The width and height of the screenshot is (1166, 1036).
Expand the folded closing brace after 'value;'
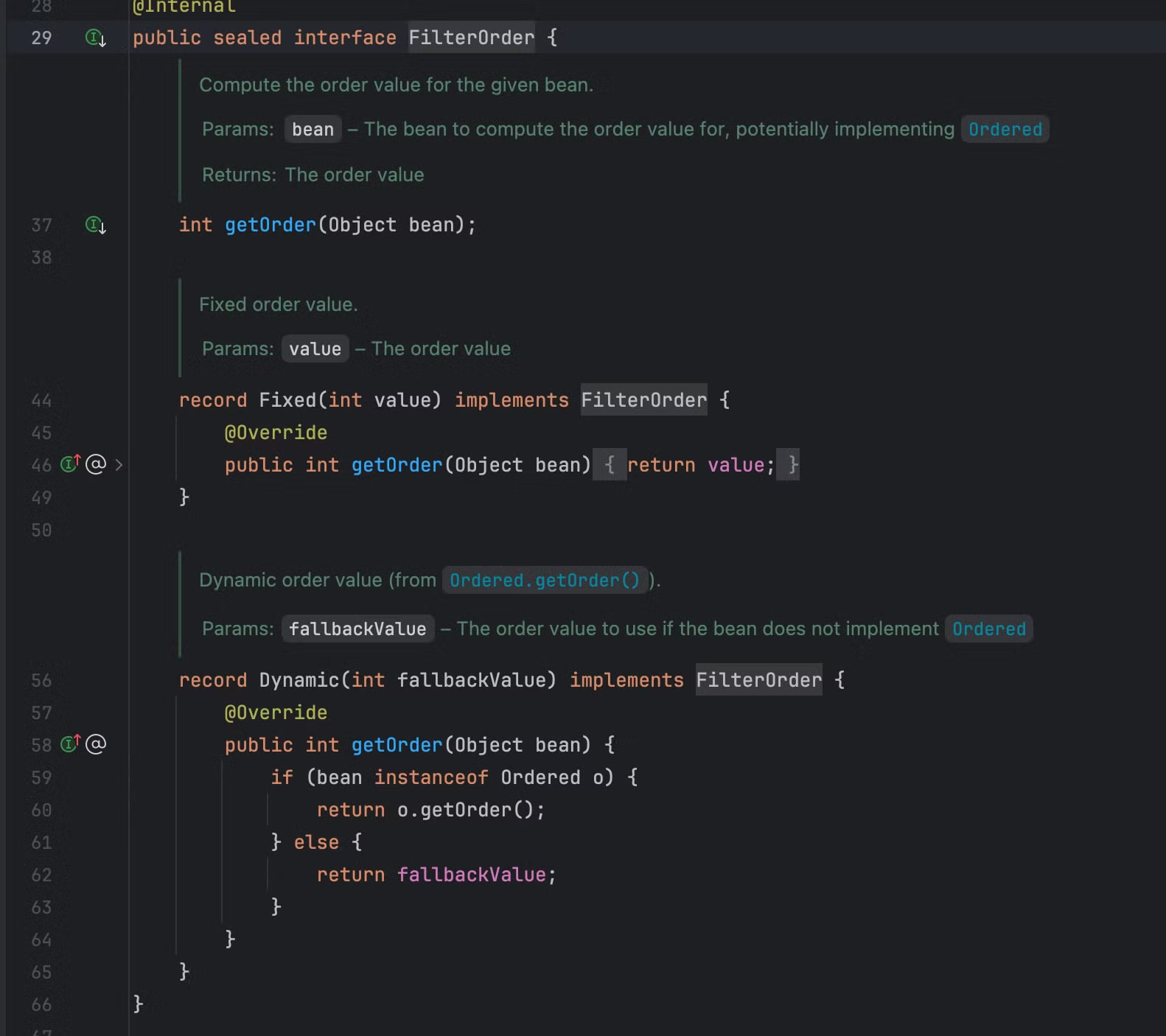(x=792, y=465)
